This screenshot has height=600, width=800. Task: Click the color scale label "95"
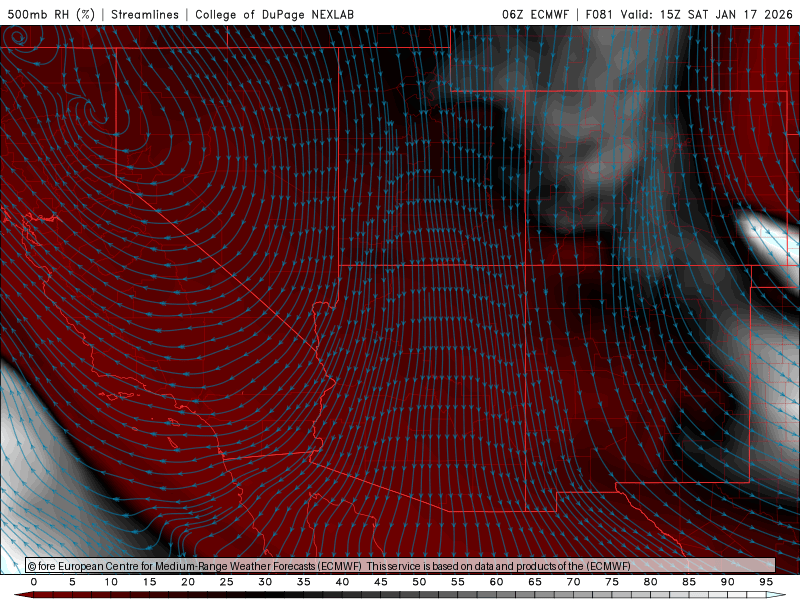point(766,582)
